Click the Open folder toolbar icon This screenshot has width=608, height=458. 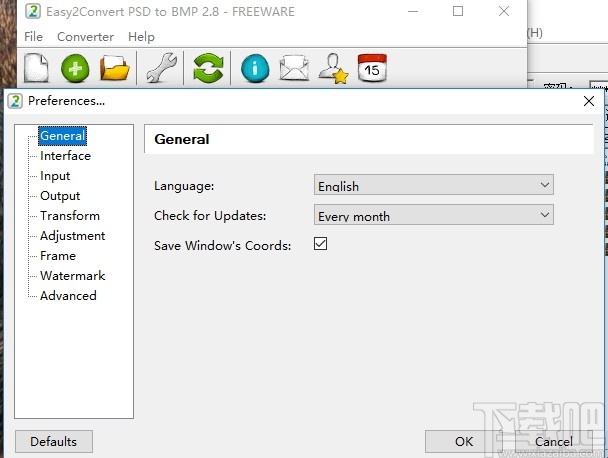tap(114, 68)
